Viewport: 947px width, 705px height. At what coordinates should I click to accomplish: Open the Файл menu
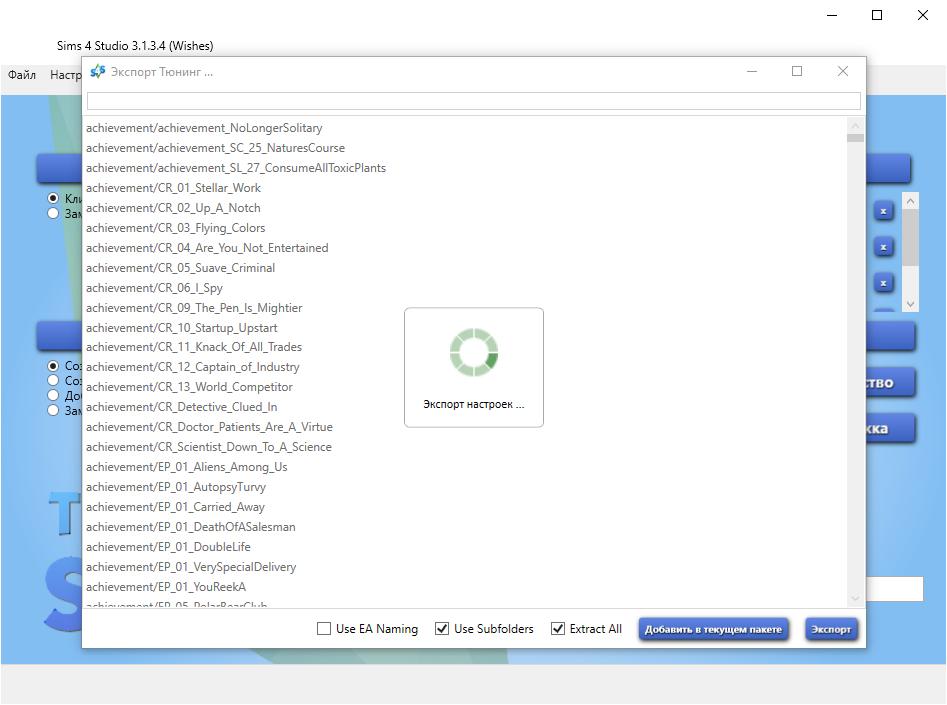coord(22,75)
